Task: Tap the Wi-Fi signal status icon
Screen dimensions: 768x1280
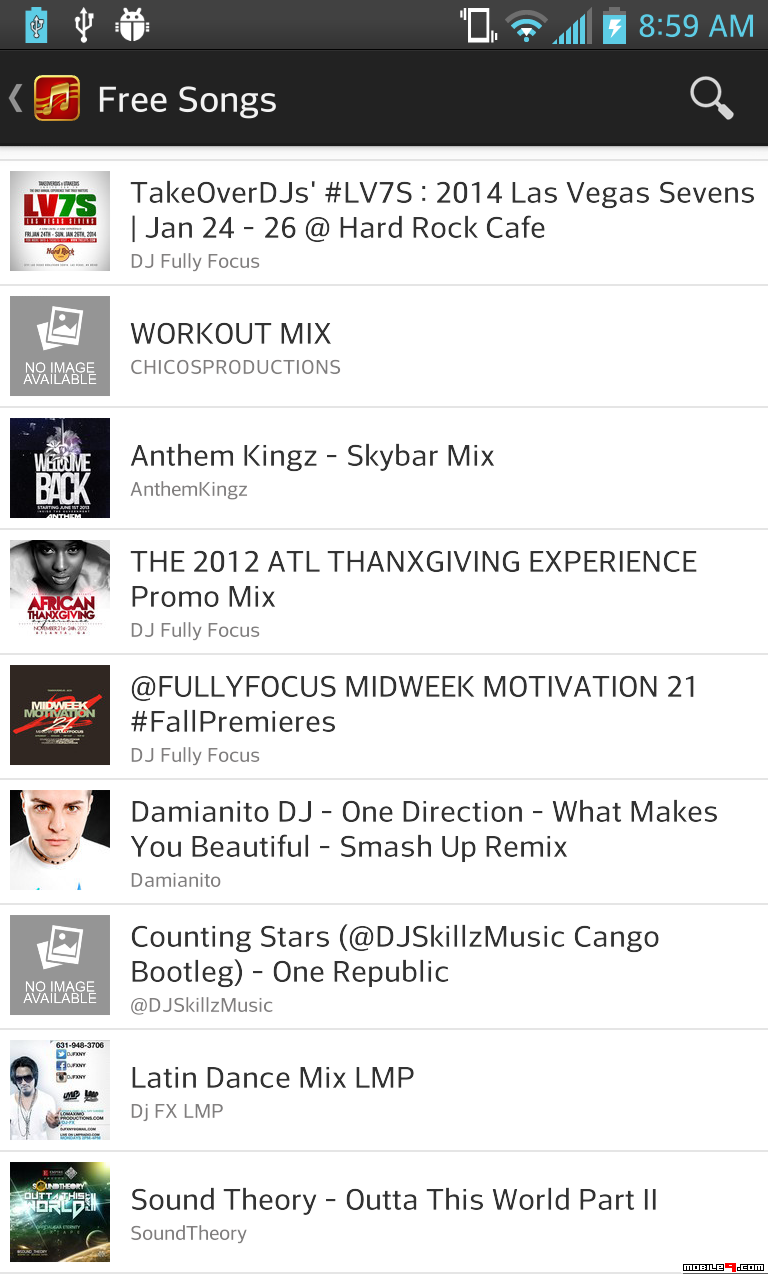Action: pos(526,25)
